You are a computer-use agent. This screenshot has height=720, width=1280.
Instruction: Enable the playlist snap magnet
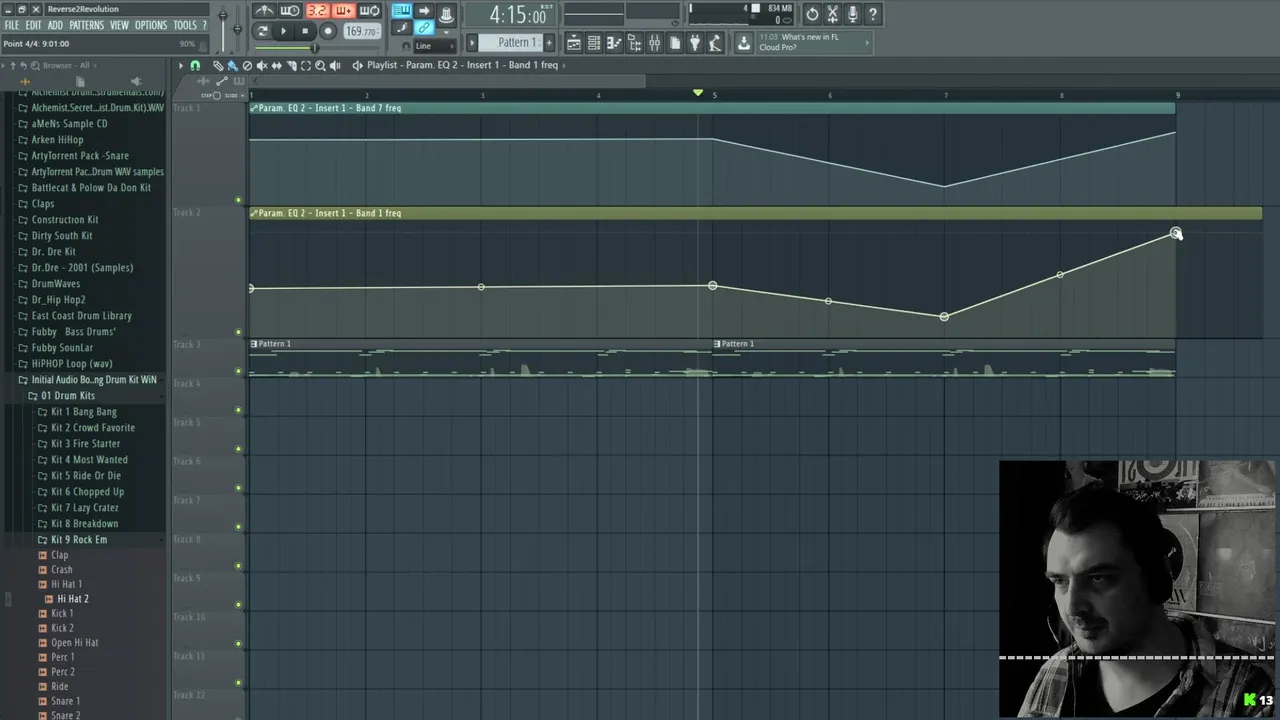coord(195,65)
